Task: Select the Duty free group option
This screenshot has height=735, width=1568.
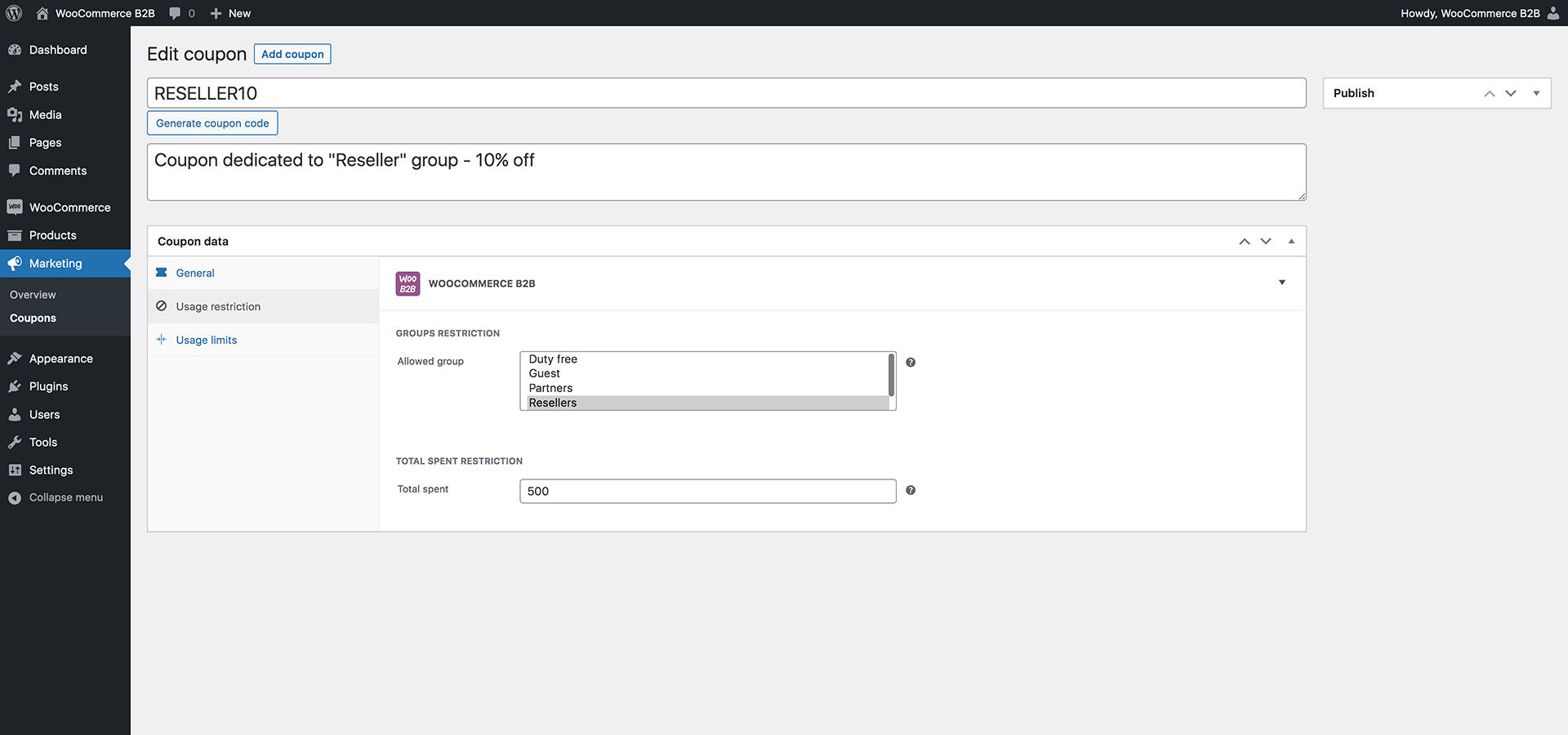Action: pos(553,359)
